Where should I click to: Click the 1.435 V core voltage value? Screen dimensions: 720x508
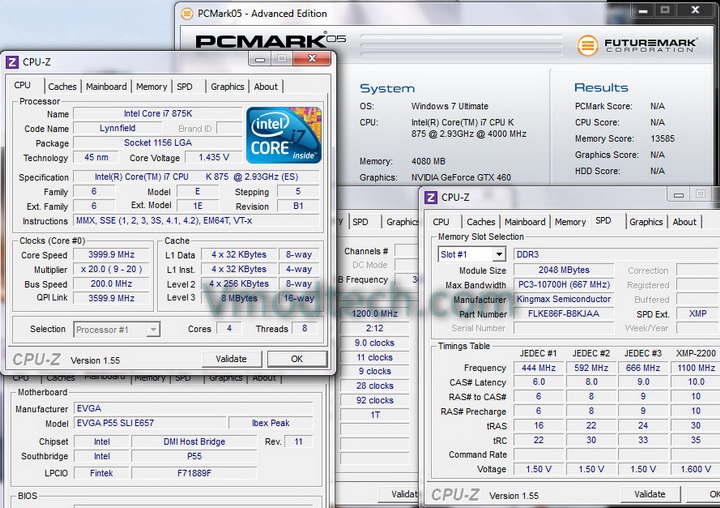point(214,158)
